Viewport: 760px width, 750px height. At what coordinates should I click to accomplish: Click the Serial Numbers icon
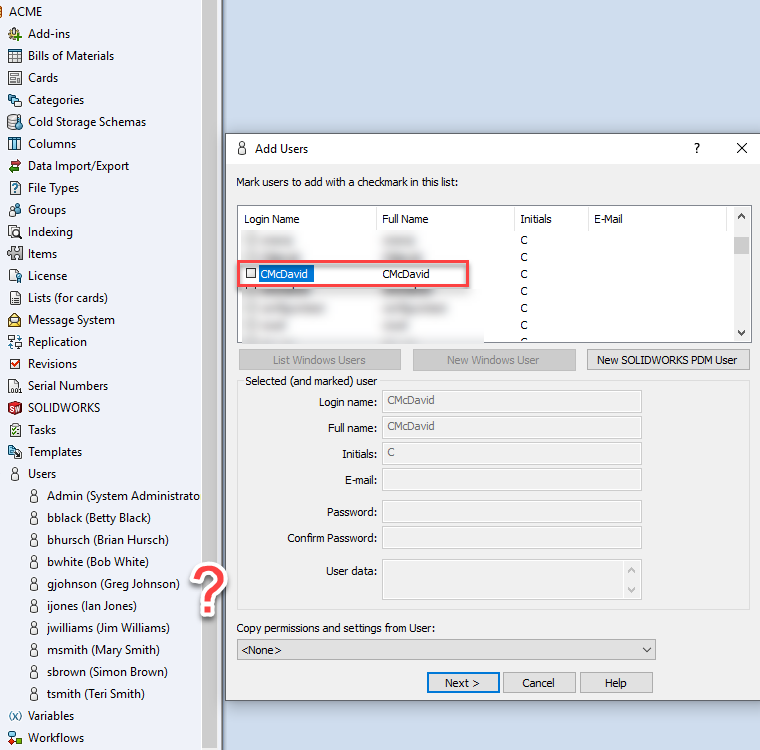tap(15, 386)
